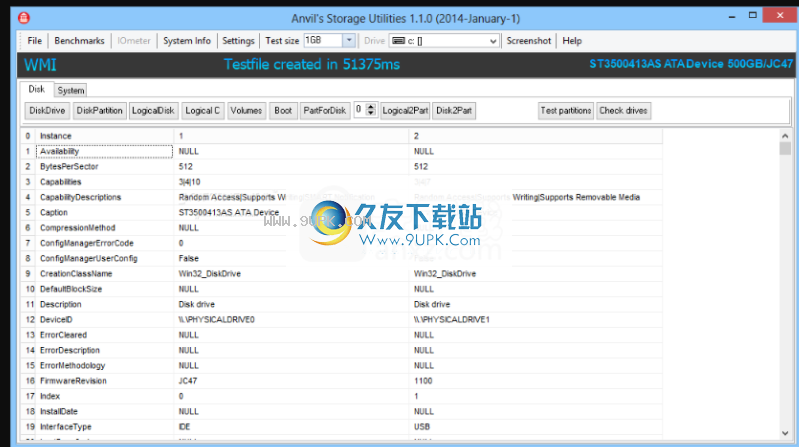Click the ST3500413AS ATA Device caption value

pyautogui.click(x=229, y=213)
